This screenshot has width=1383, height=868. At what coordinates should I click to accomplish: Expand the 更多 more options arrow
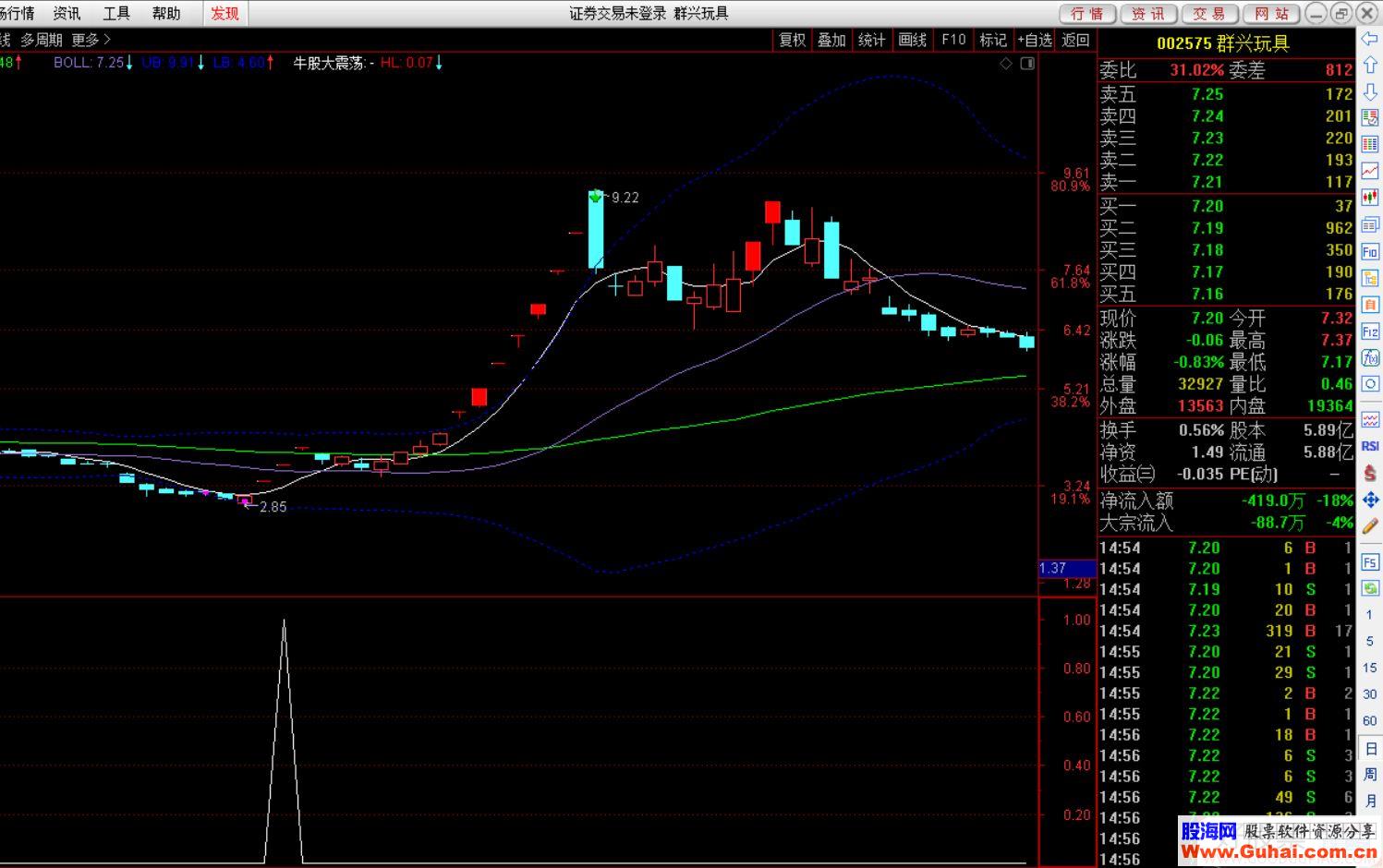coord(91,40)
